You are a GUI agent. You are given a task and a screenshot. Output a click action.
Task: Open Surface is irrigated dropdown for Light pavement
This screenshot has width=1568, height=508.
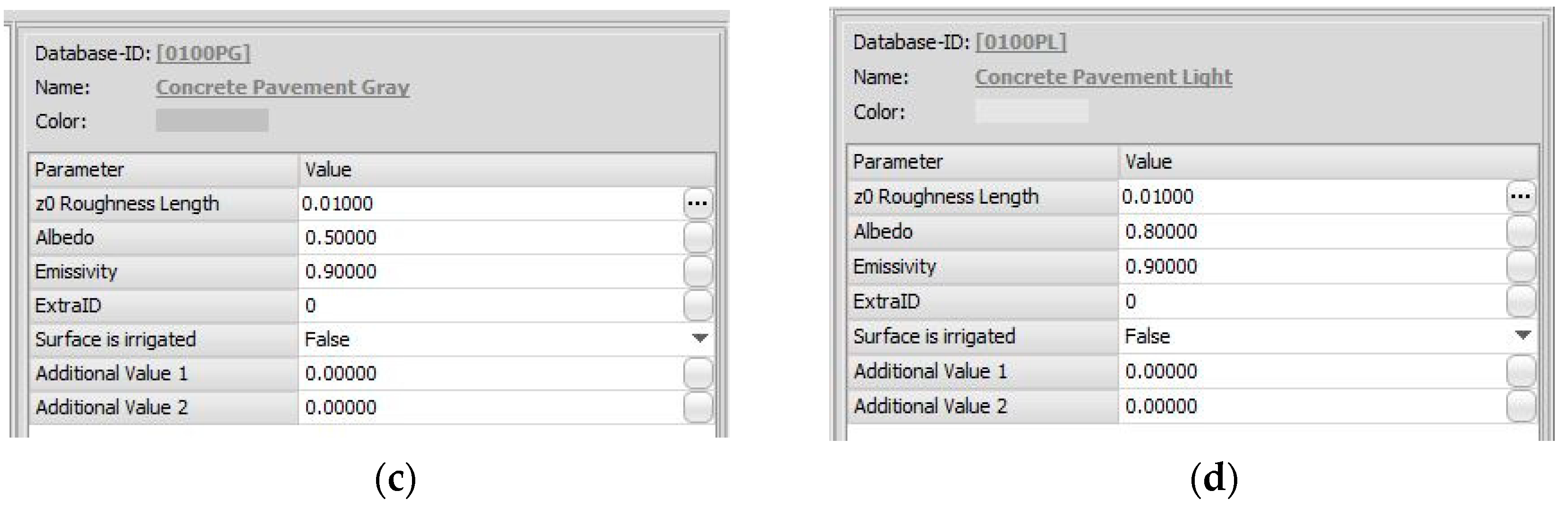point(1523,335)
